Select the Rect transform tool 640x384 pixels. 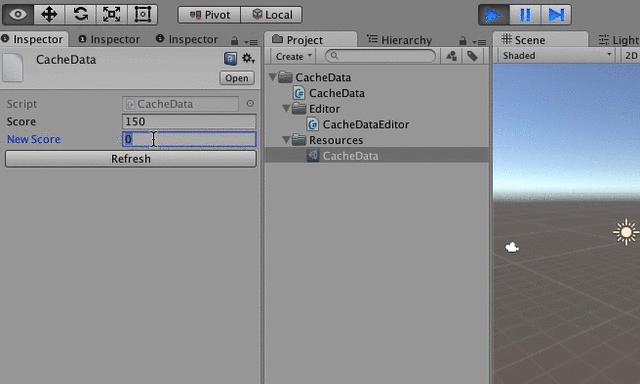pos(142,15)
